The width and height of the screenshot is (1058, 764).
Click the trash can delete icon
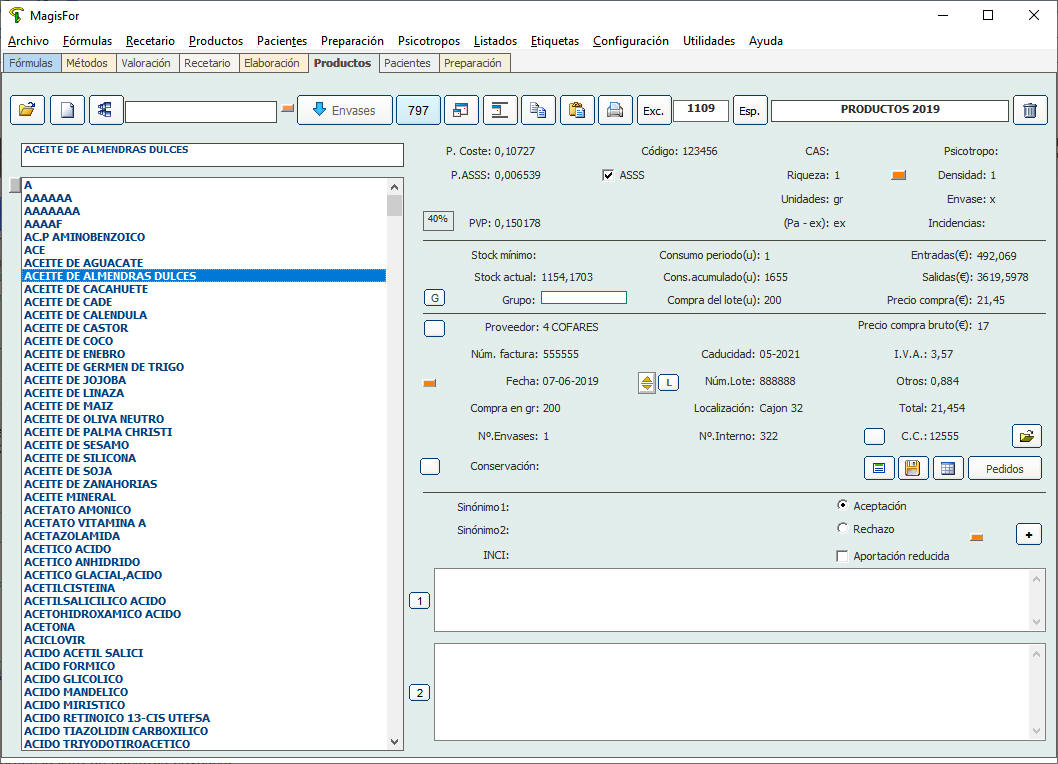pos(1030,110)
